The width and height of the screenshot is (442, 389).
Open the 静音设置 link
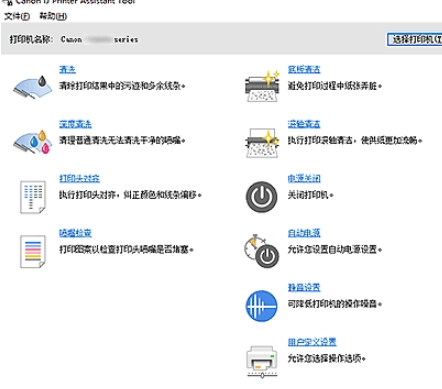click(304, 287)
